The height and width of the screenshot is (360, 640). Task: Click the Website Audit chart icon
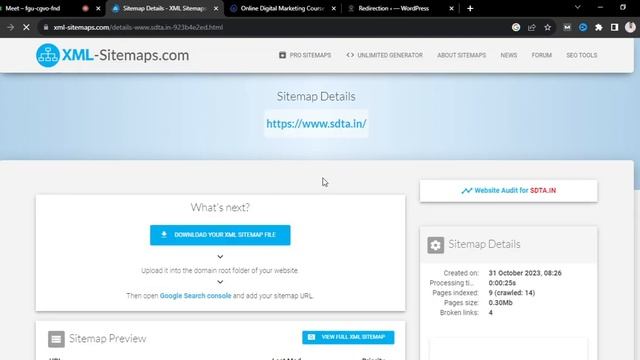pyautogui.click(x=467, y=191)
